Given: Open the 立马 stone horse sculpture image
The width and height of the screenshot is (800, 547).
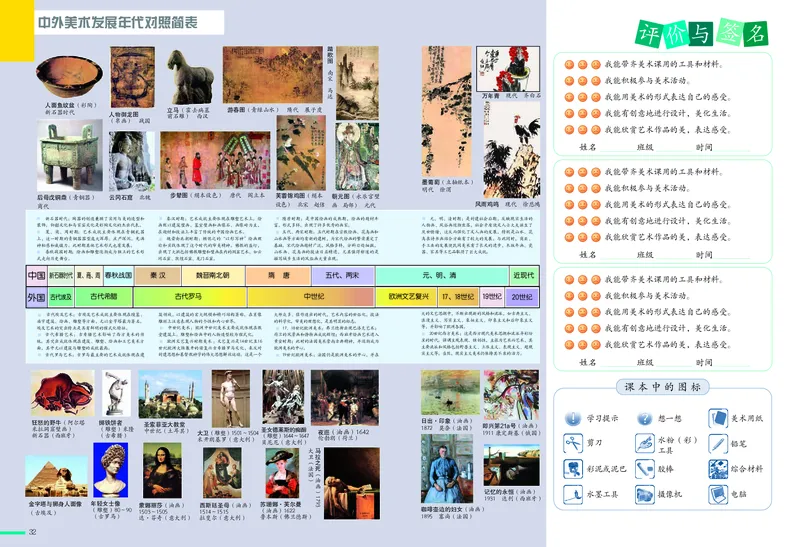Looking at the screenshot, I should (189, 77).
